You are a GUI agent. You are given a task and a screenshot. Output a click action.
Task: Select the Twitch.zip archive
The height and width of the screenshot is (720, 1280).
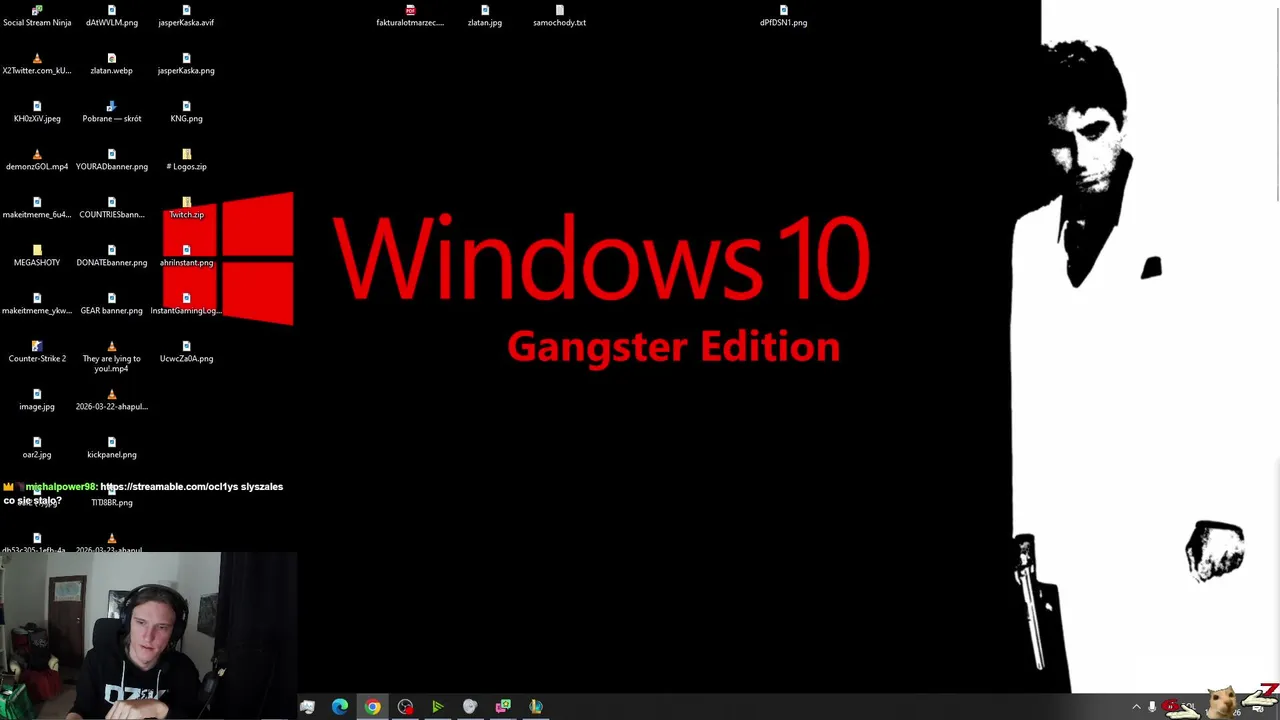click(x=186, y=208)
